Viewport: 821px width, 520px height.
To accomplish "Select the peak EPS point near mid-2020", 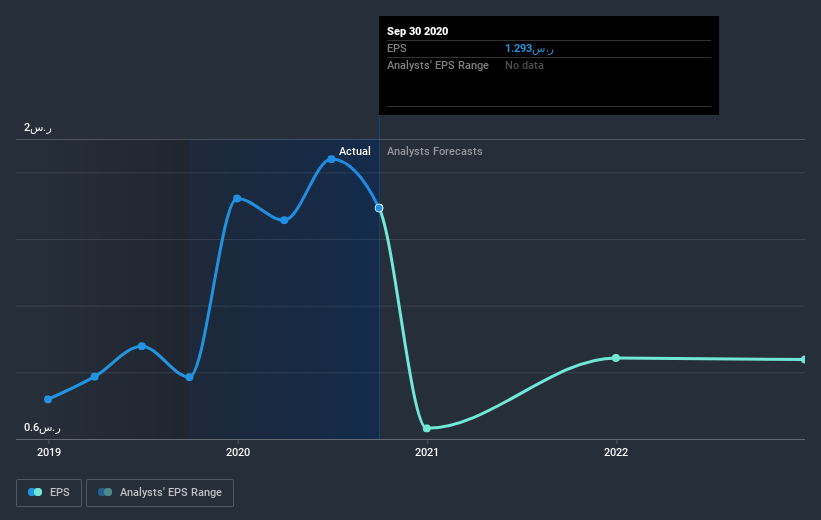I will point(331,159).
